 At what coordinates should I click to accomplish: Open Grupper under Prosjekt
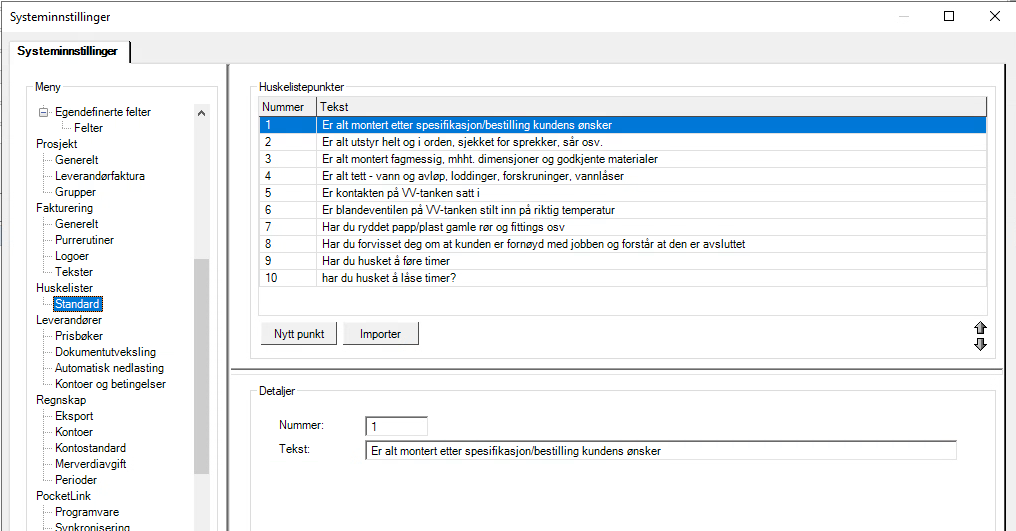(75, 192)
